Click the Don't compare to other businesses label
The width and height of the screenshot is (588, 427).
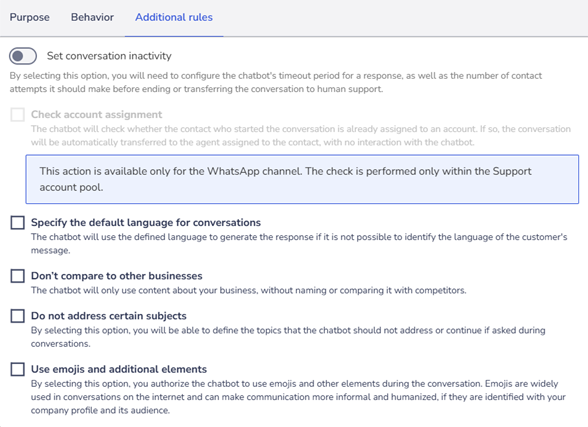coord(117,276)
